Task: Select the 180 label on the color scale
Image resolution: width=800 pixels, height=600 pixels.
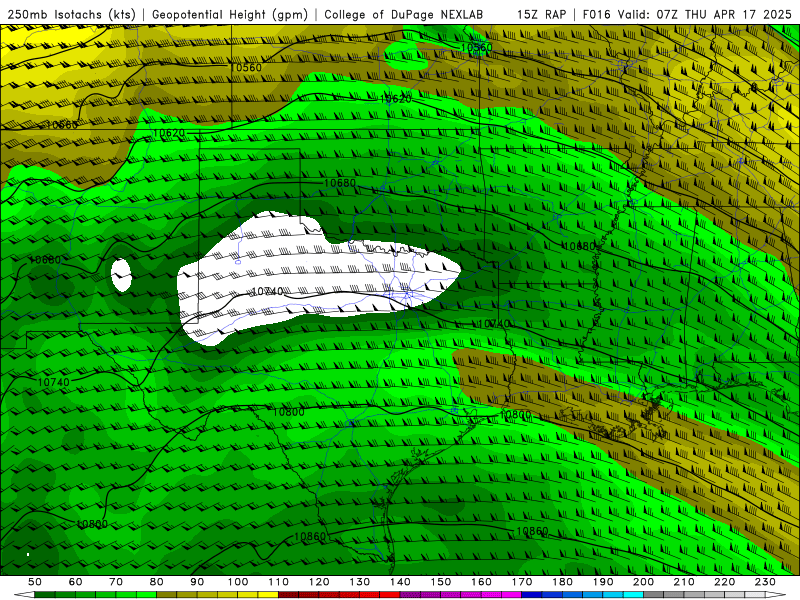Action: [x=563, y=582]
